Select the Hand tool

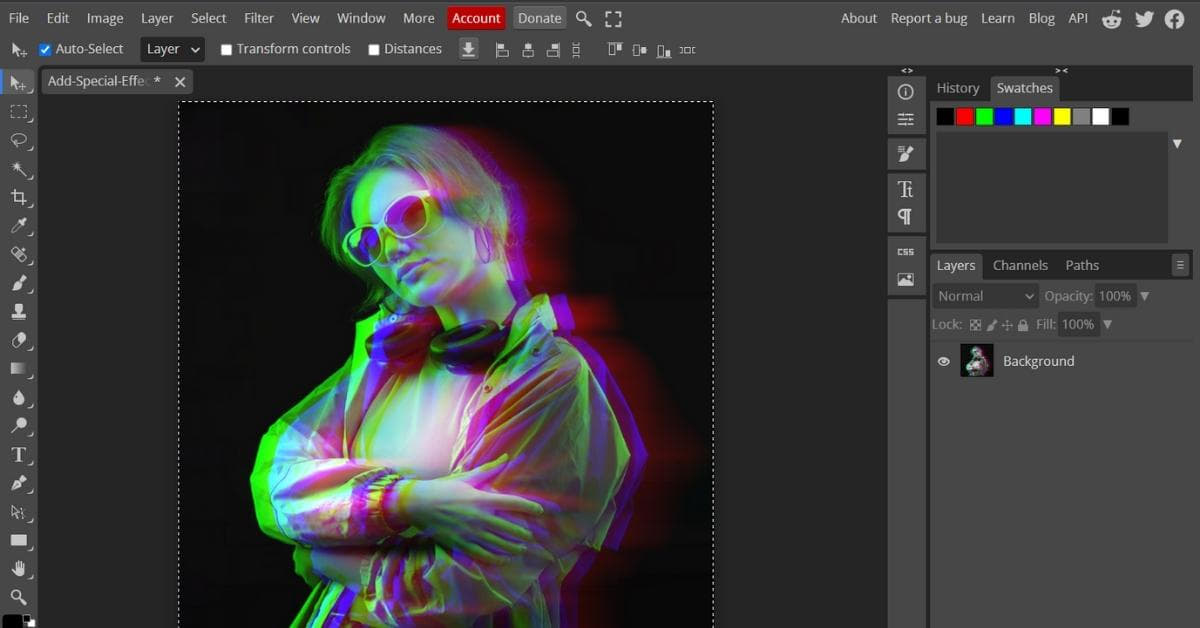pos(18,568)
